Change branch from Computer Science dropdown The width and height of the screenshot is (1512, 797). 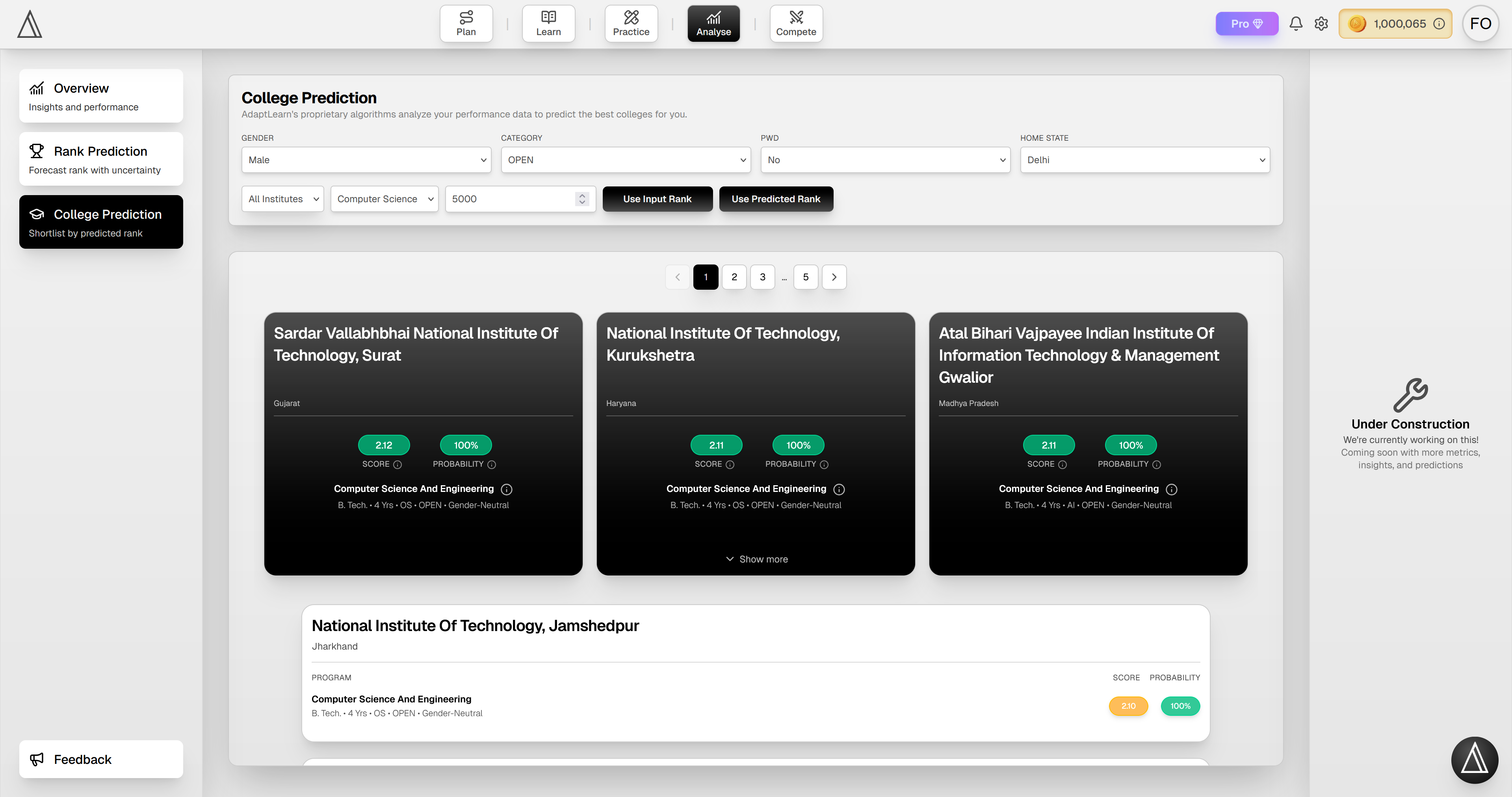(384, 199)
